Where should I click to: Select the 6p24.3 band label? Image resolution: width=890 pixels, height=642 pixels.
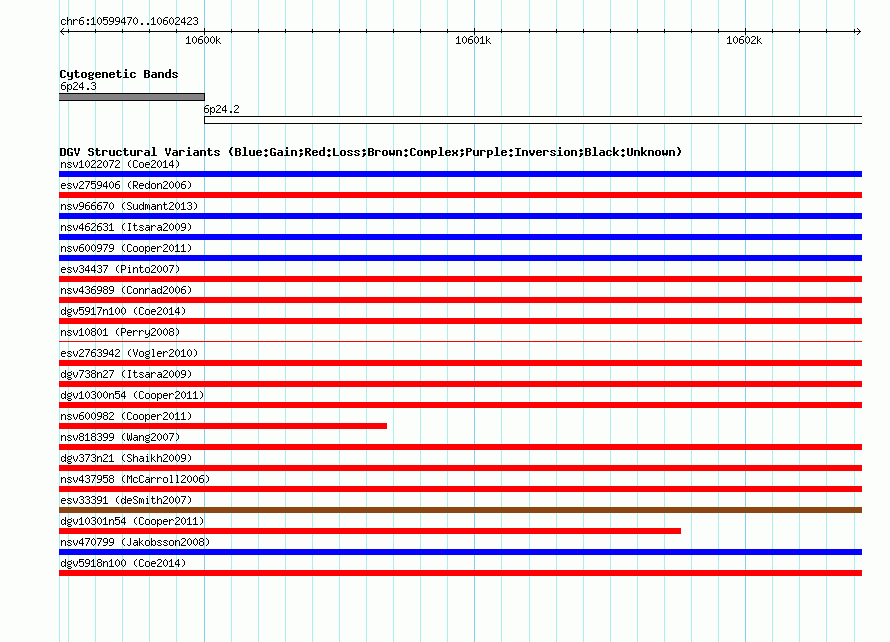[x=78, y=86]
